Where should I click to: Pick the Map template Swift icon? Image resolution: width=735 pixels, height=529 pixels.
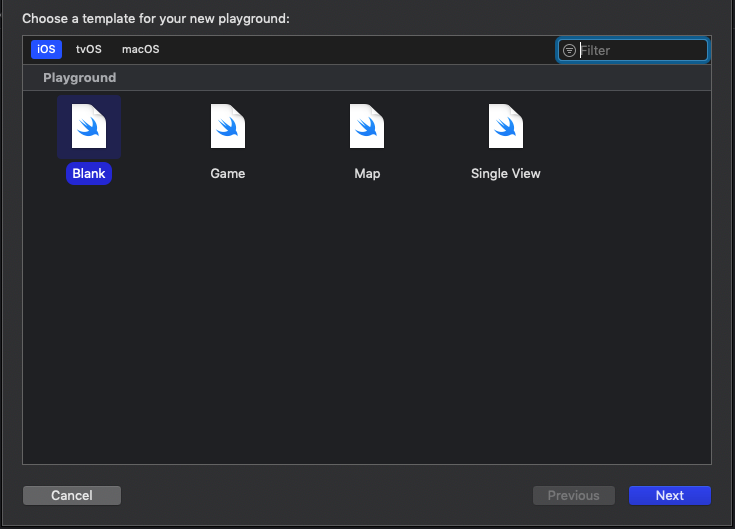(367, 127)
